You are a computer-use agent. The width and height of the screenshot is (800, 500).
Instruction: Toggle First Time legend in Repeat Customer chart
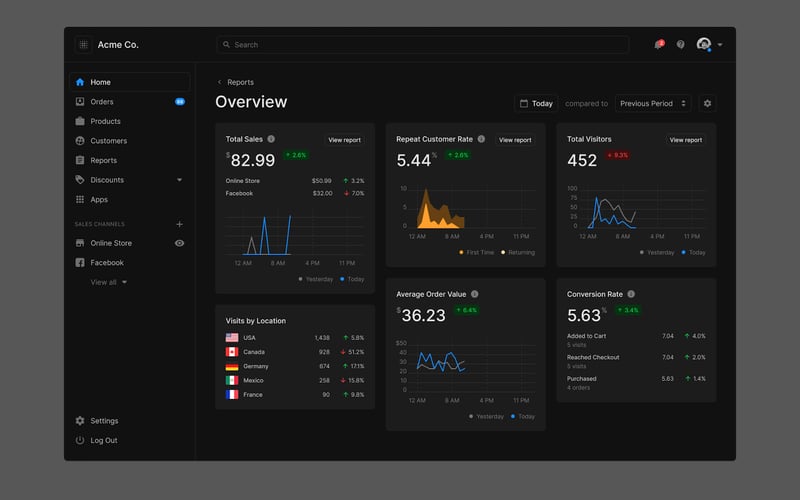[477, 253]
